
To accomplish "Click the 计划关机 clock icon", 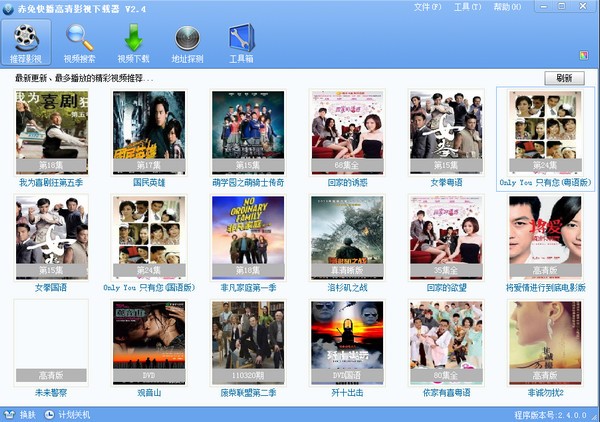I will pos(49,415).
